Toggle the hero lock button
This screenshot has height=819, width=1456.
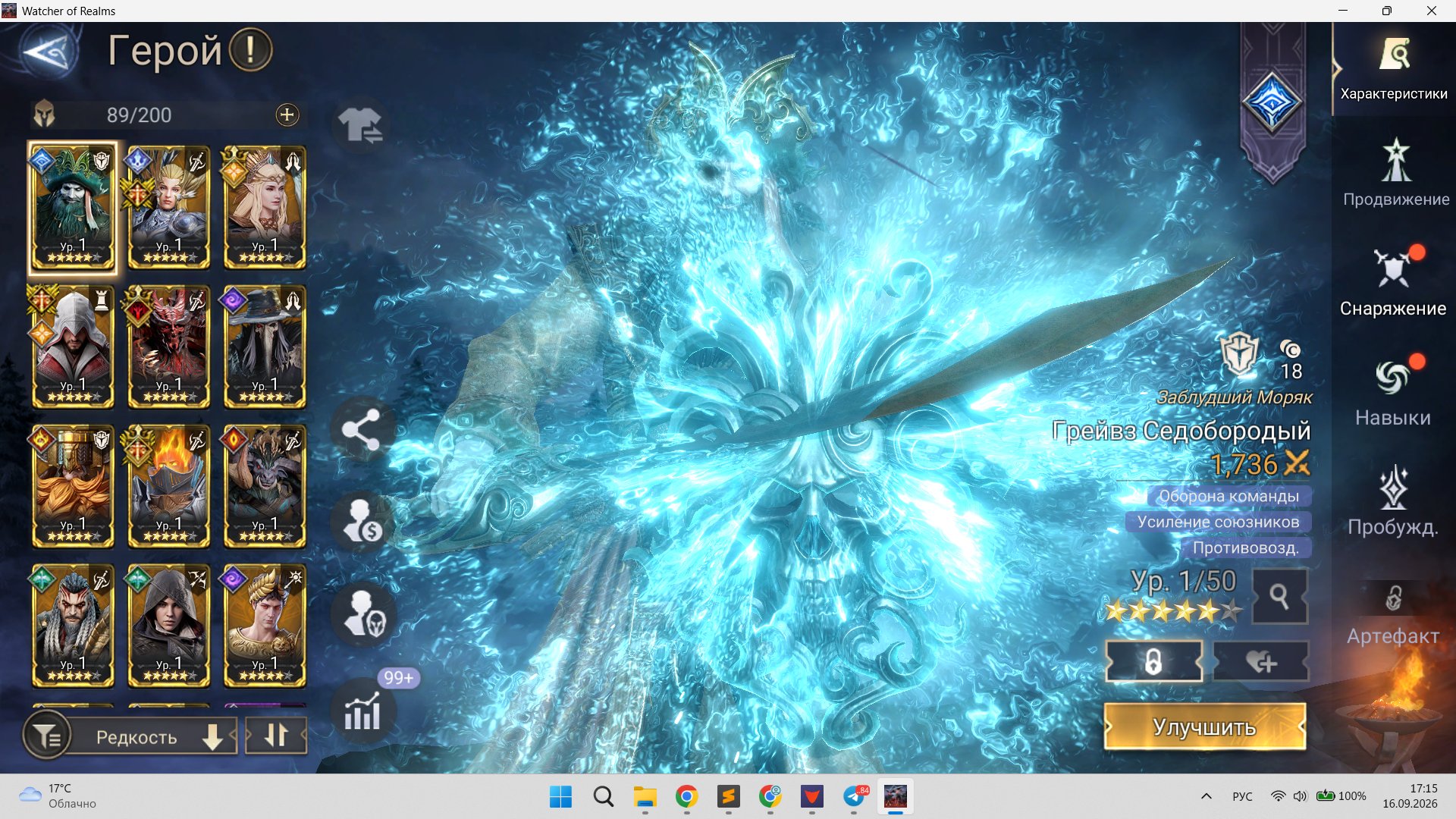click(x=1153, y=662)
